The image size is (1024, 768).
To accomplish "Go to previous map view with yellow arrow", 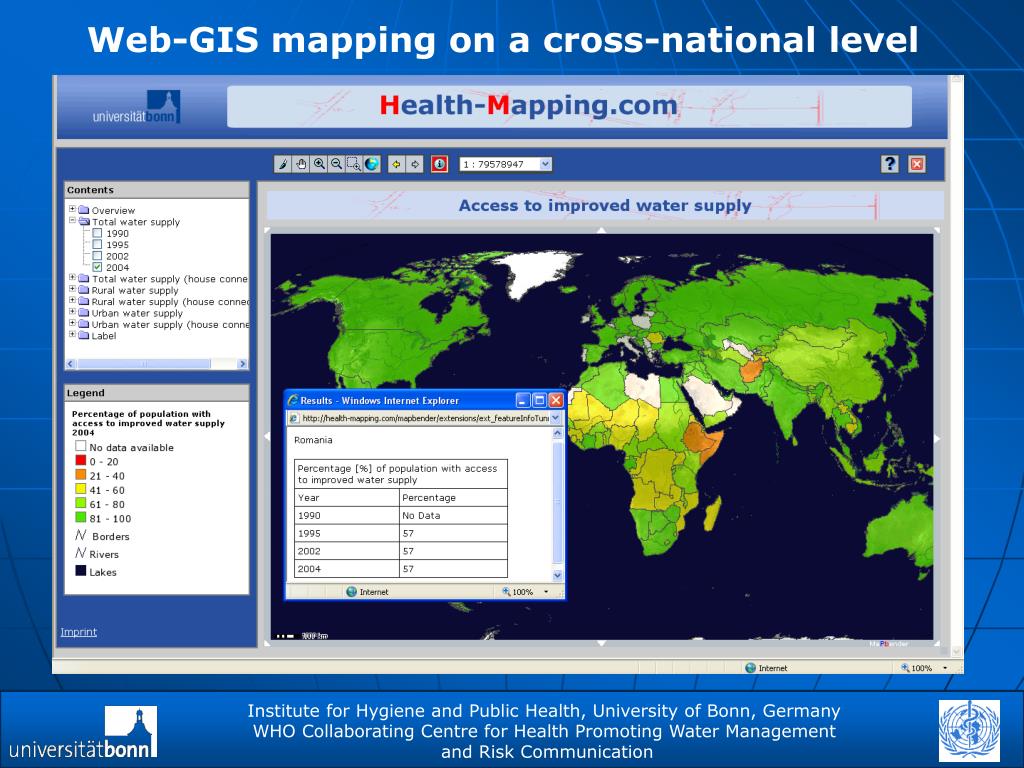I will tap(396, 164).
